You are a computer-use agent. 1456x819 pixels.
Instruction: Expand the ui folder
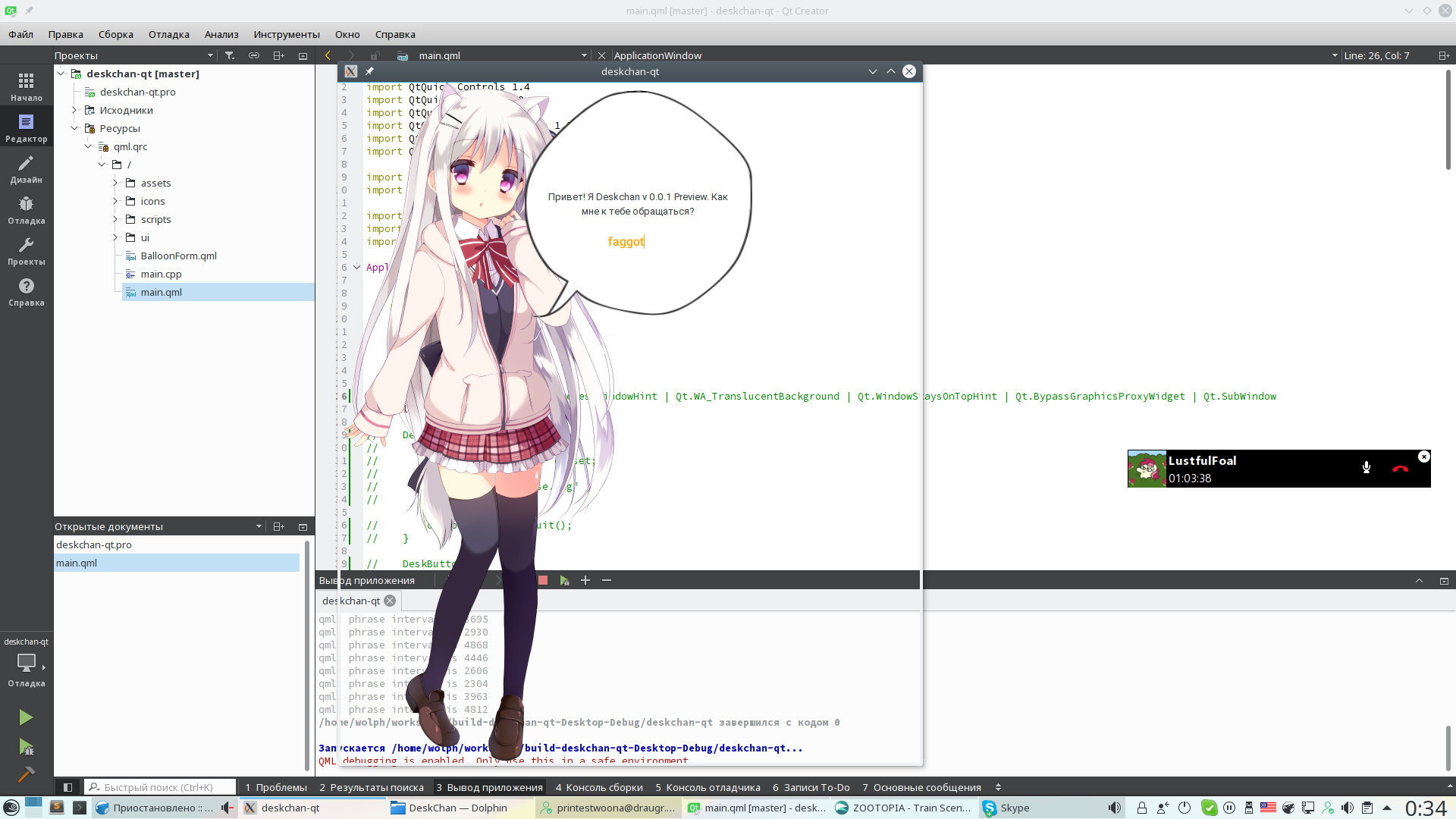(115, 237)
